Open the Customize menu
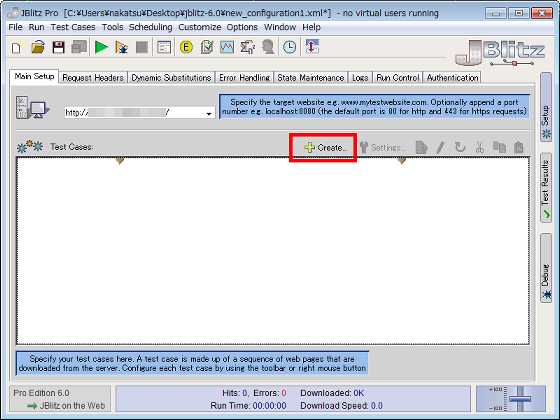This screenshot has height=420, width=560. click(200, 27)
